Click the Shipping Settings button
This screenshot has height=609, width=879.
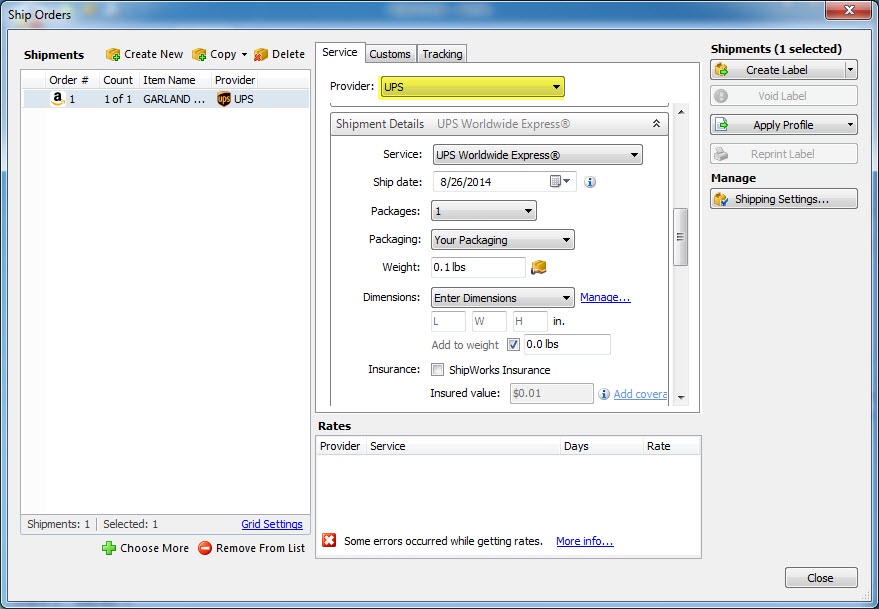tap(784, 199)
